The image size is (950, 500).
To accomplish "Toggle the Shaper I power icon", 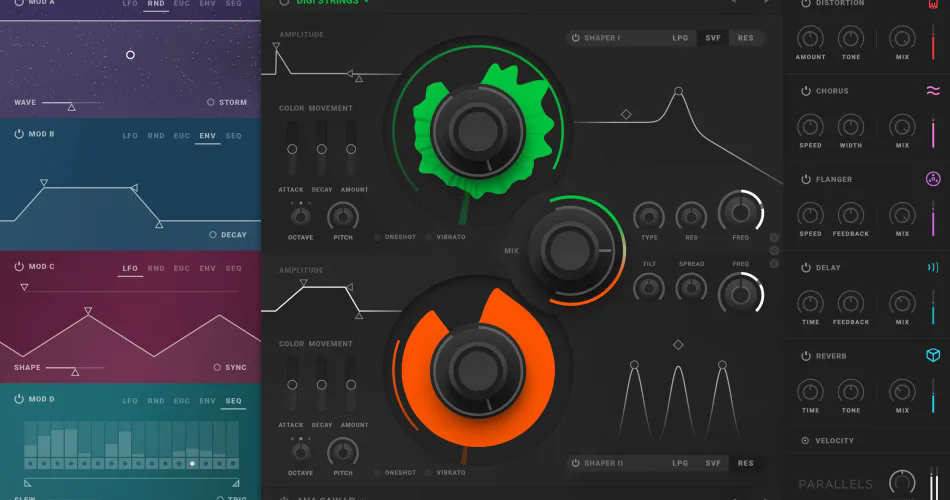I will tap(576, 38).
